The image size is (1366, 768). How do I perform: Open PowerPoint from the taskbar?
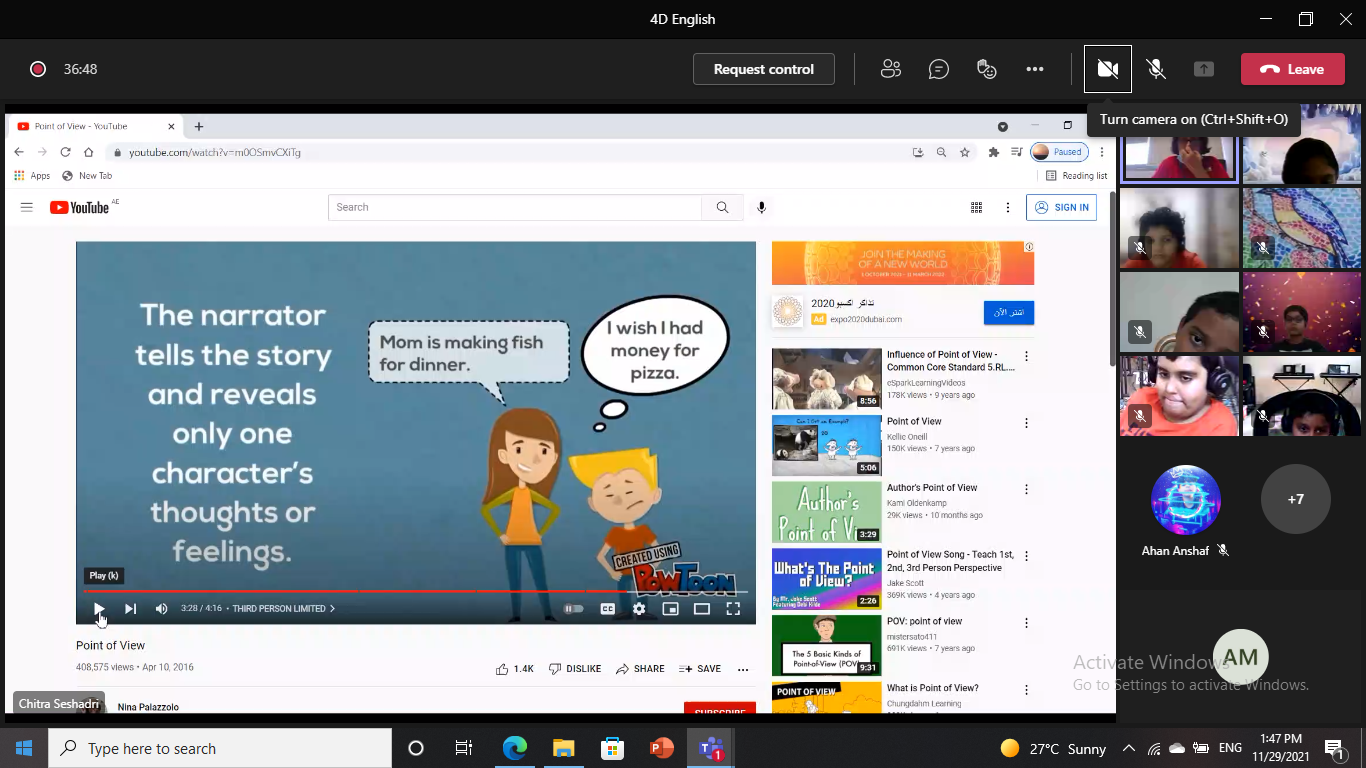(x=662, y=748)
